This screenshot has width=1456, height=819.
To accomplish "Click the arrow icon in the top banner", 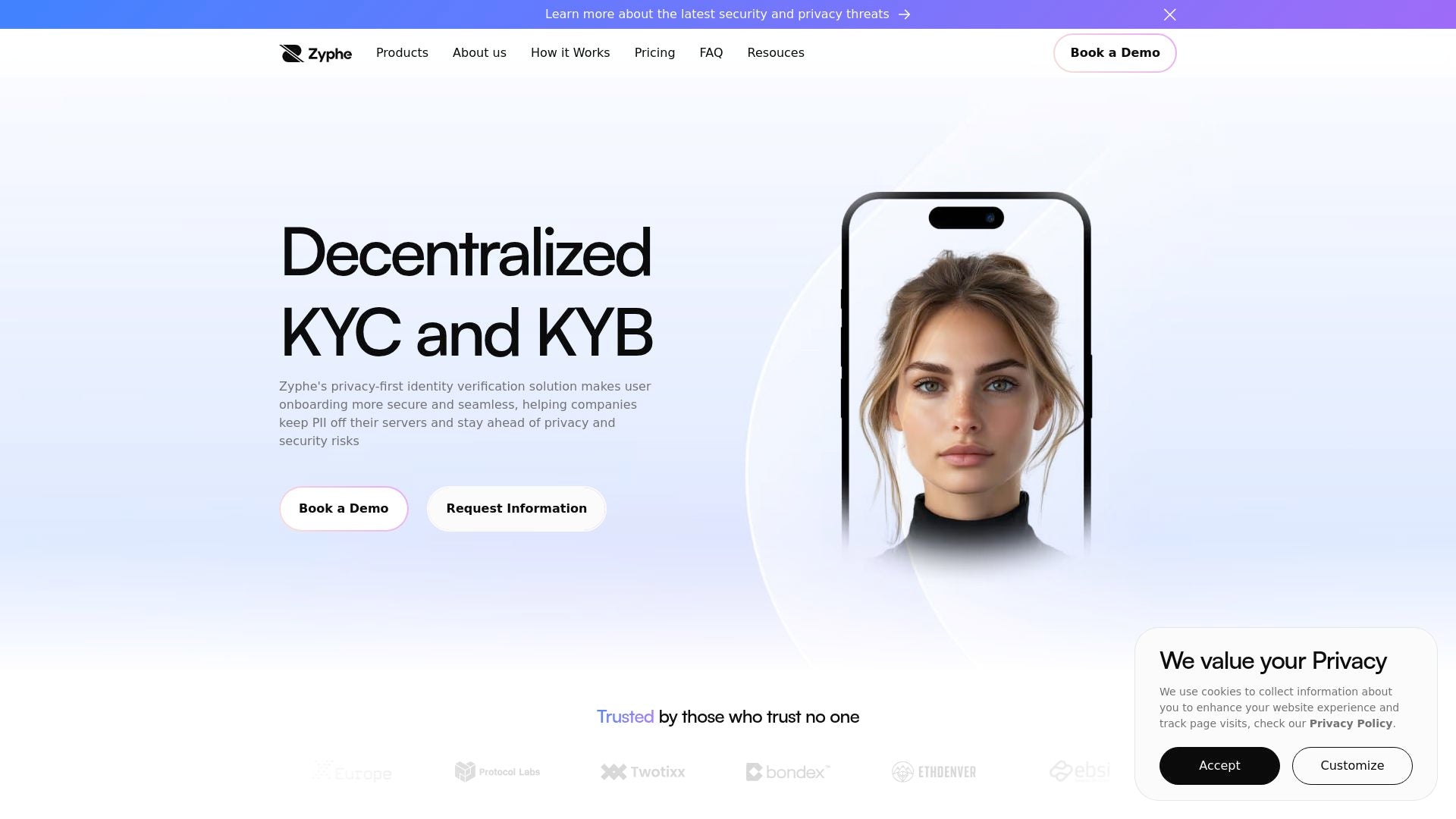I will 904,14.
